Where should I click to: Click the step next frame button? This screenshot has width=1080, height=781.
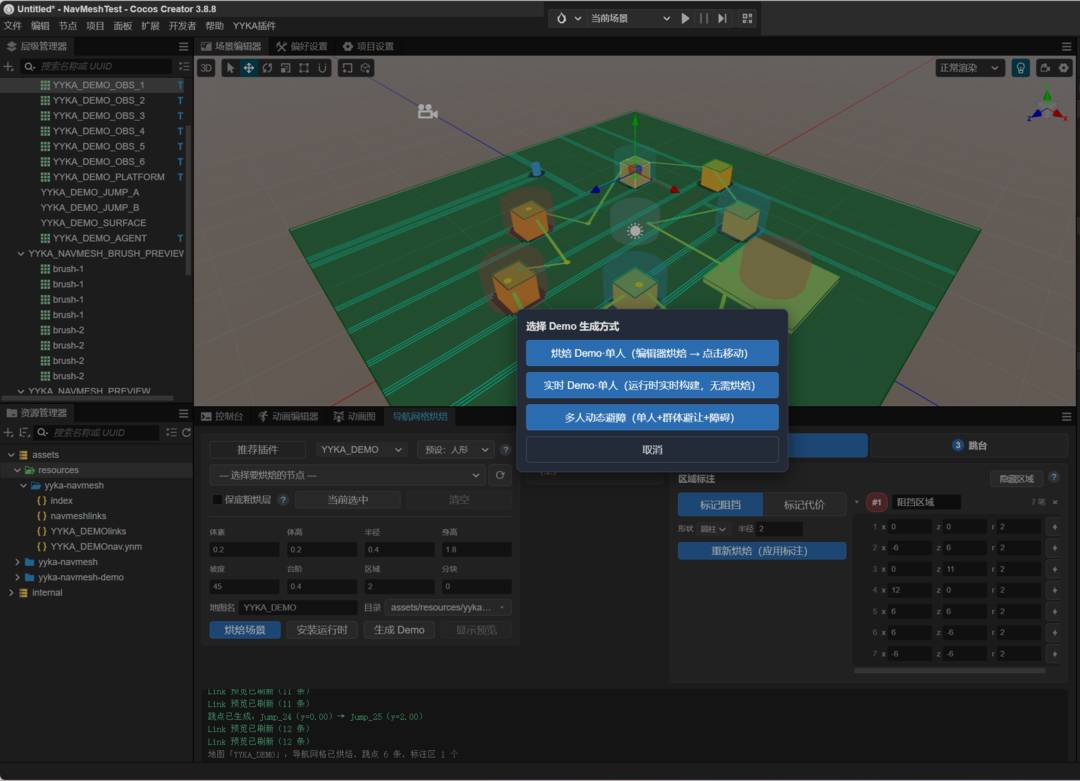[x=722, y=19]
